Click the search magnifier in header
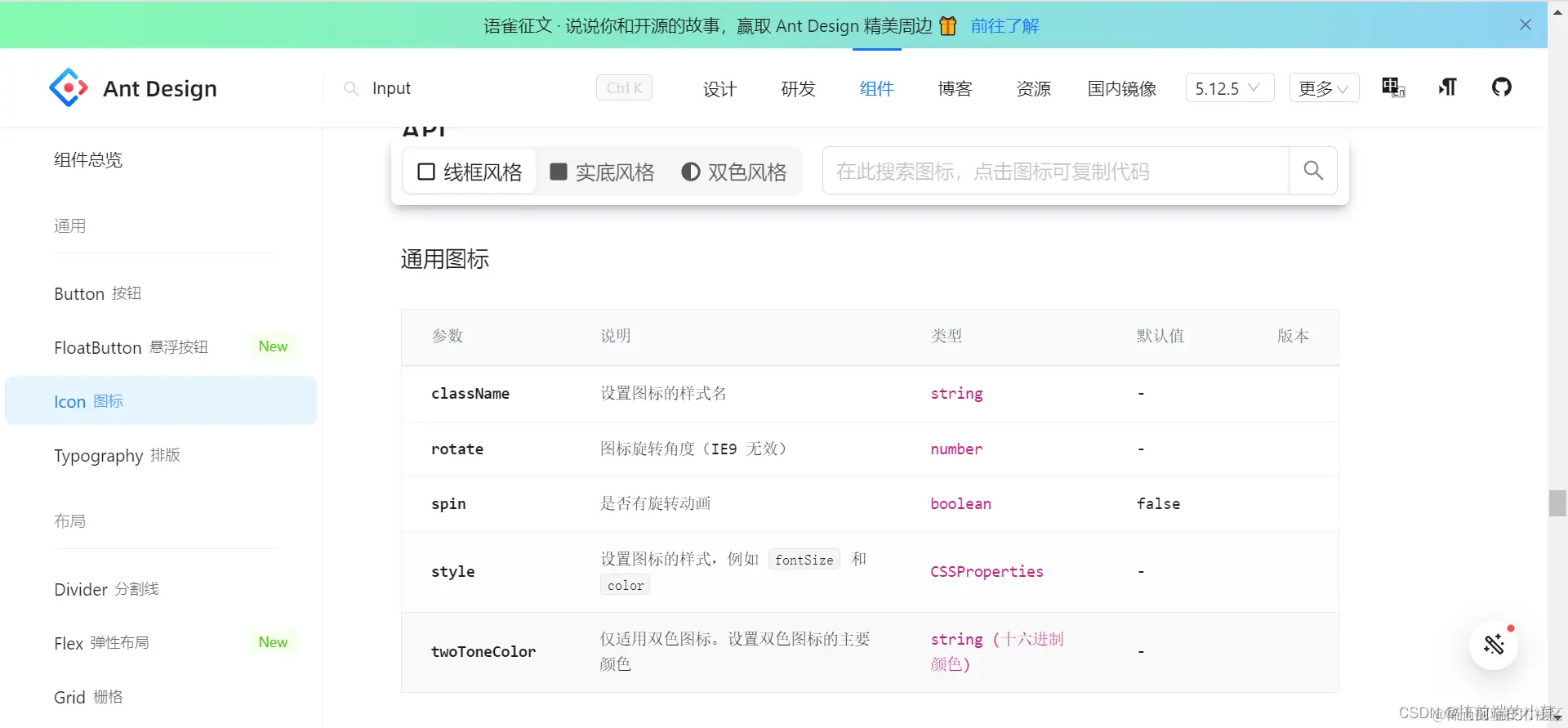Viewport: 1568px width, 728px height. click(351, 88)
